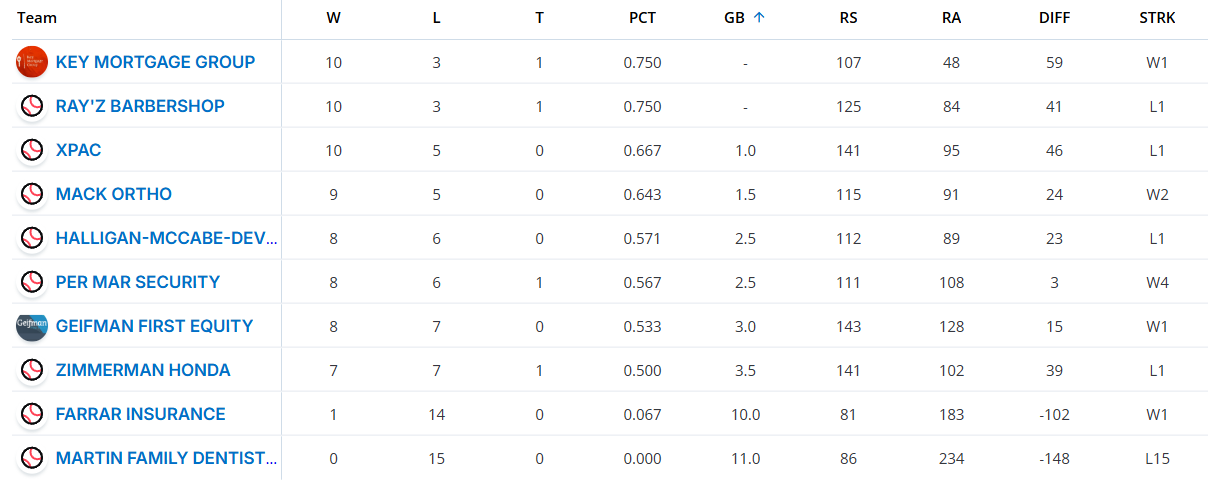Open the RAY'Z BARBERSHOP team link
Screen dimensions: 1208x486
pyautogui.click(x=140, y=106)
